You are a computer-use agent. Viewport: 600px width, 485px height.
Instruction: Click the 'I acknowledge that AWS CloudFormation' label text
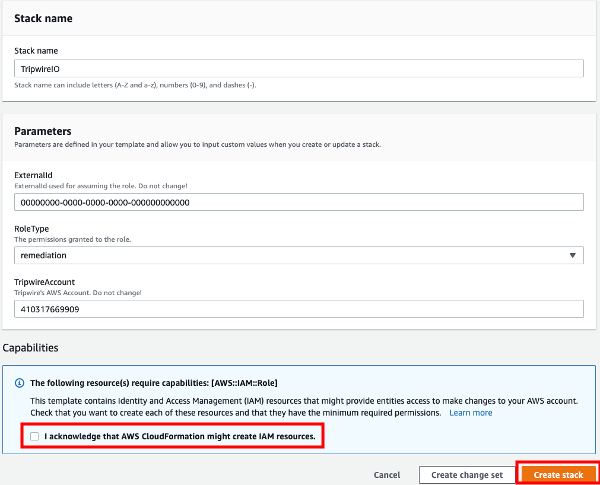coord(180,436)
